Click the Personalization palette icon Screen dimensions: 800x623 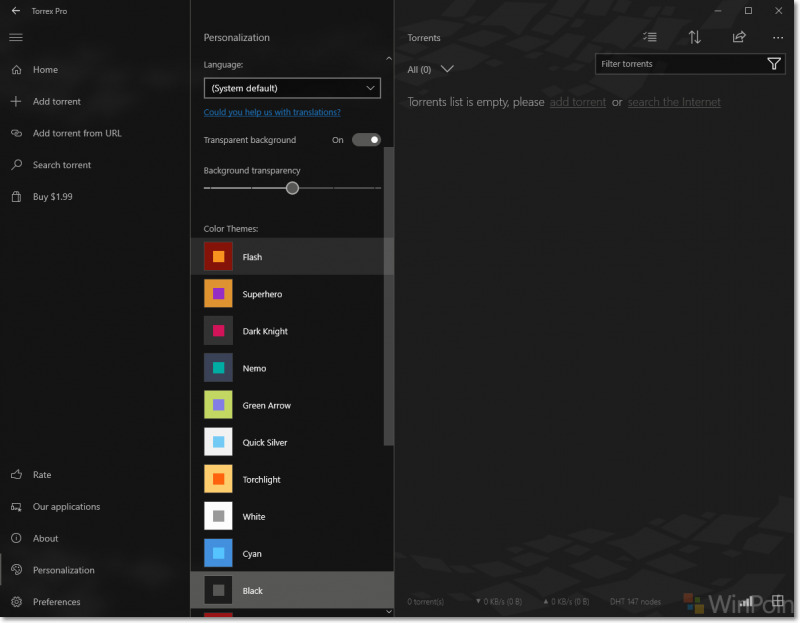pyautogui.click(x=16, y=570)
